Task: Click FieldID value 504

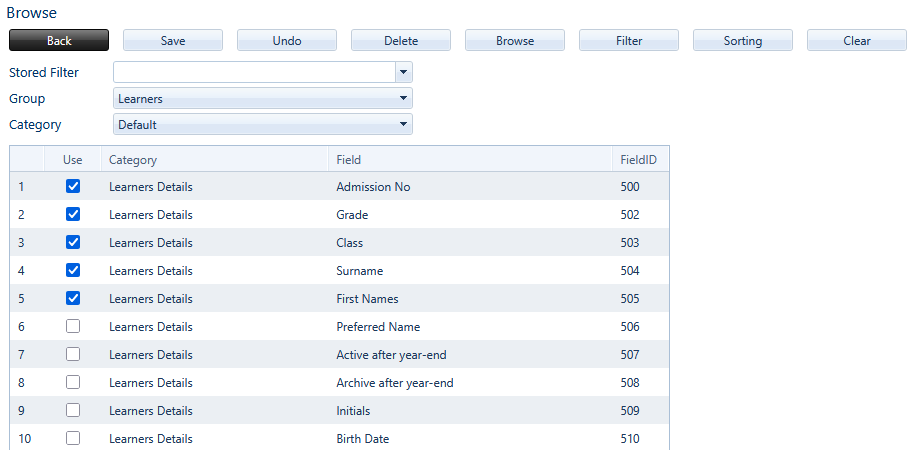Action: pyautogui.click(x=630, y=270)
